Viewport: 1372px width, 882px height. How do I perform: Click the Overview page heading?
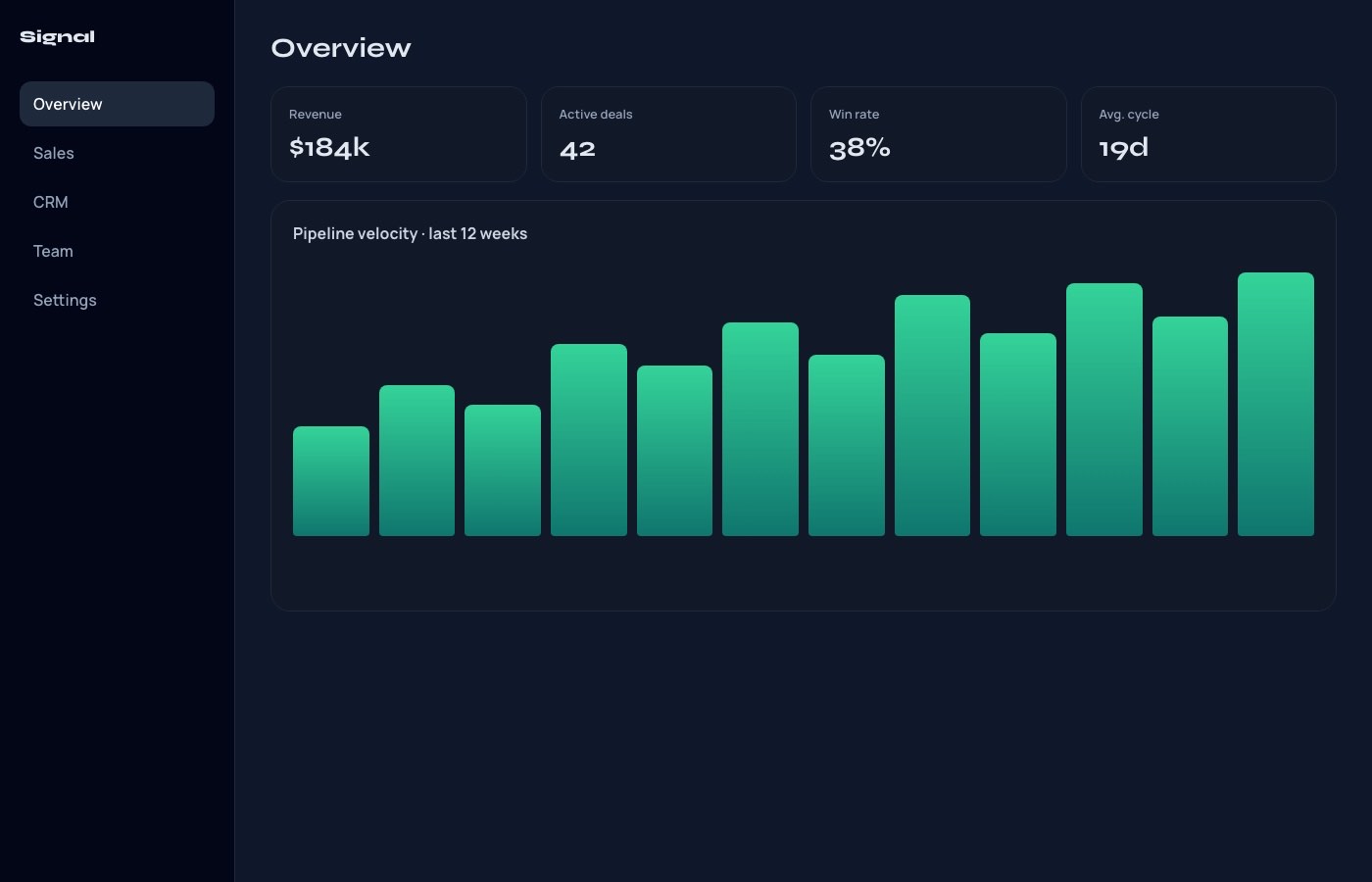pyautogui.click(x=341, y=48)
